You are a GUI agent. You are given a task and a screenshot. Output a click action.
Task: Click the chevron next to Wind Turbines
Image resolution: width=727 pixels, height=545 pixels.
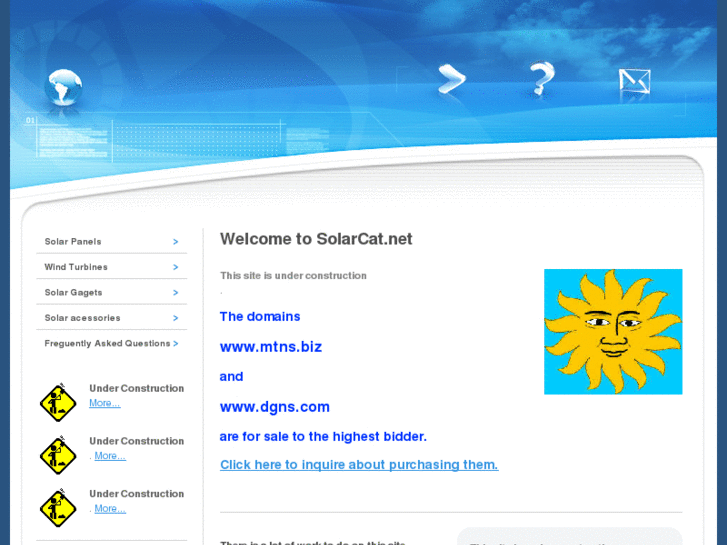[176, 267]
